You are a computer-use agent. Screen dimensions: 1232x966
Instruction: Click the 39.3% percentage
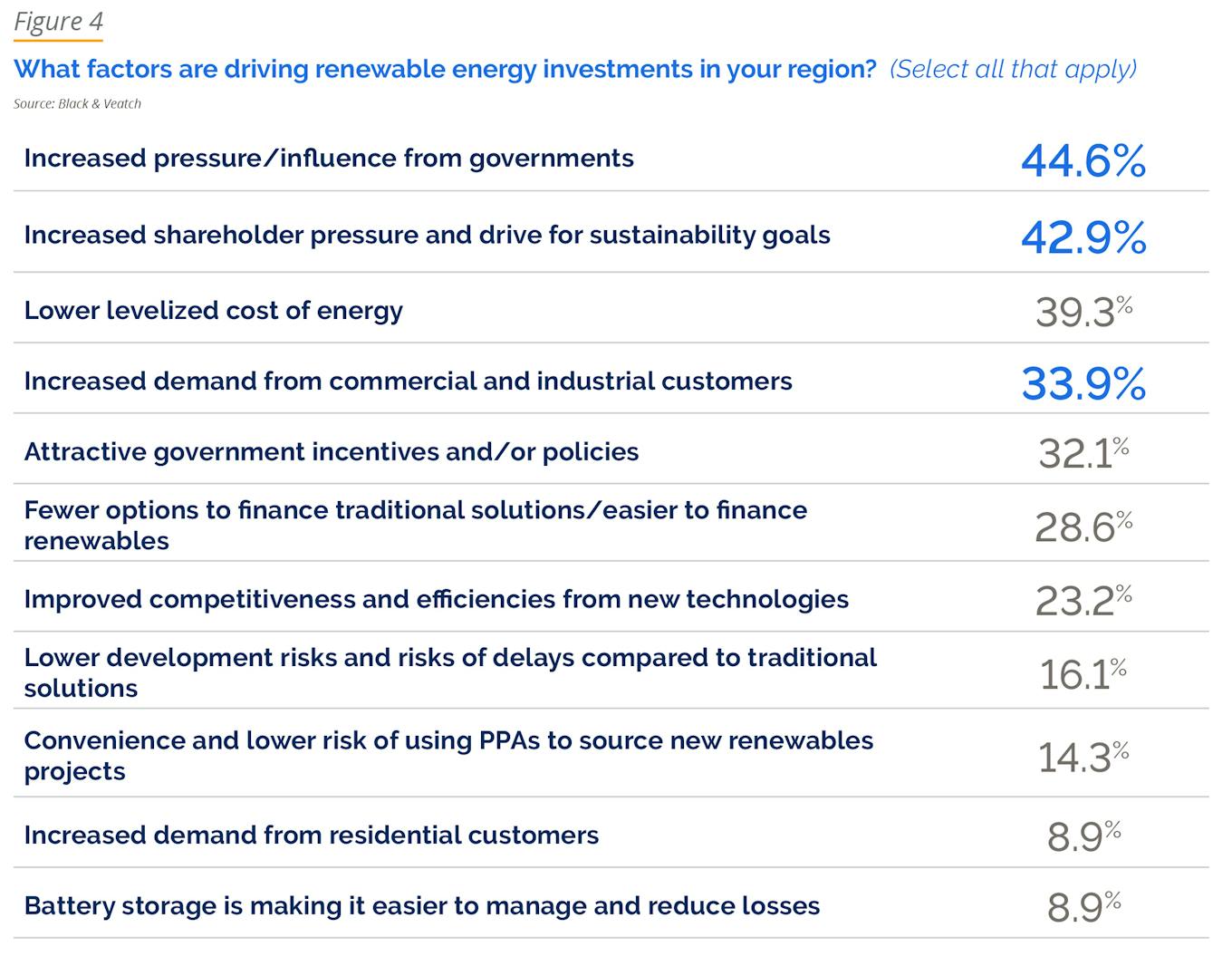coord(1083,313)
